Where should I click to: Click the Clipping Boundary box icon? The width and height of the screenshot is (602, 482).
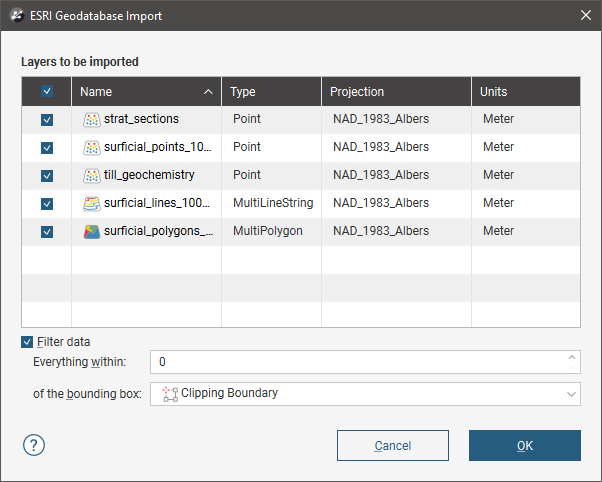[x=169, y=393]
